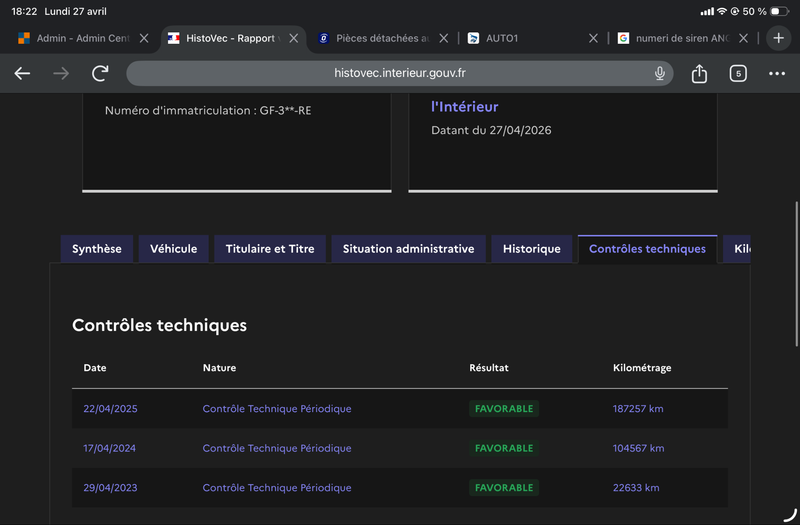The image size is (800, 525).
Task: Click the page vertical scrollbar
Action: pos(796,274)
